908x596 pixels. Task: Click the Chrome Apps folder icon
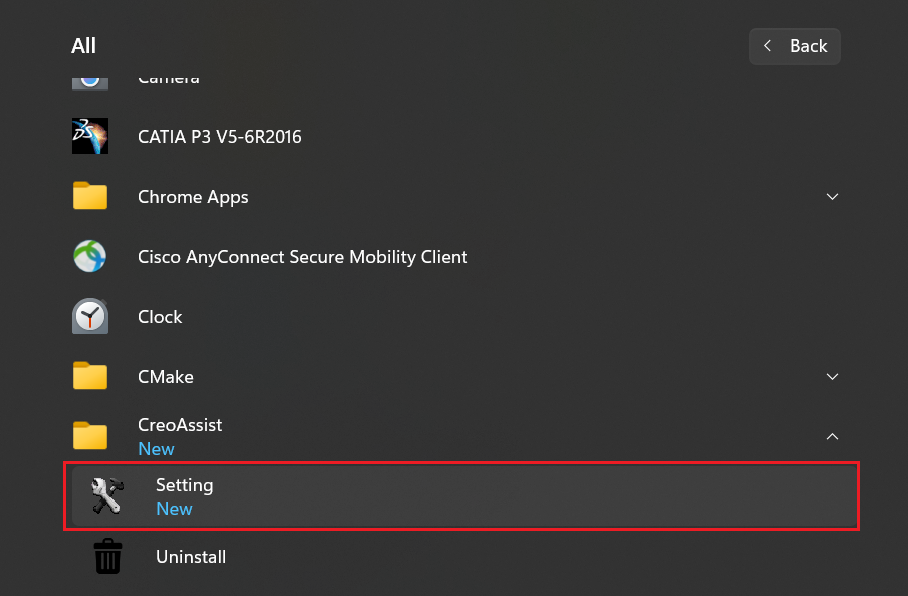pos(90,197)
